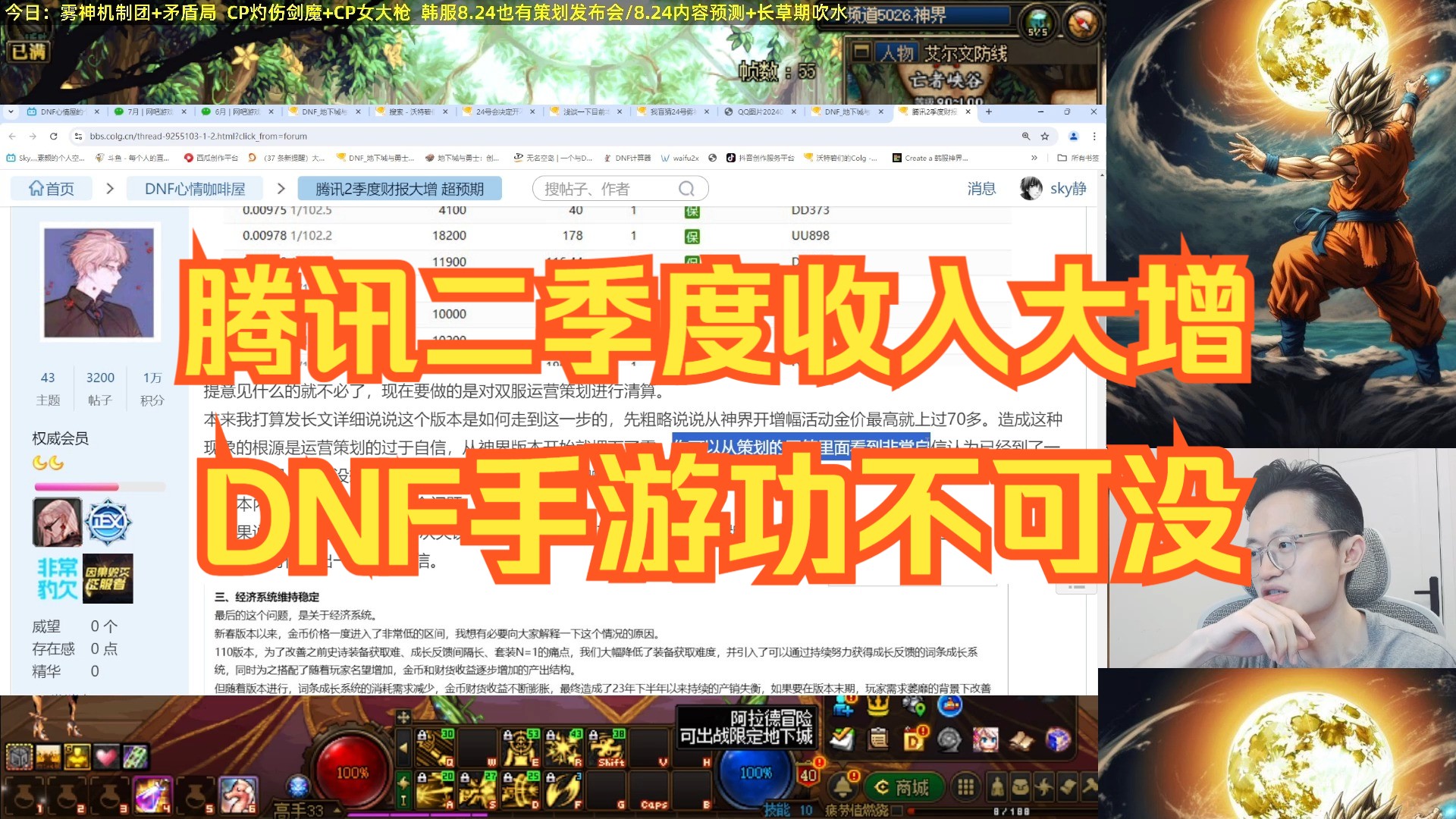This screenshot has width=1456, height=819.
Task: Open the grid menu icon beside 商城
Action: click(965, 787)
